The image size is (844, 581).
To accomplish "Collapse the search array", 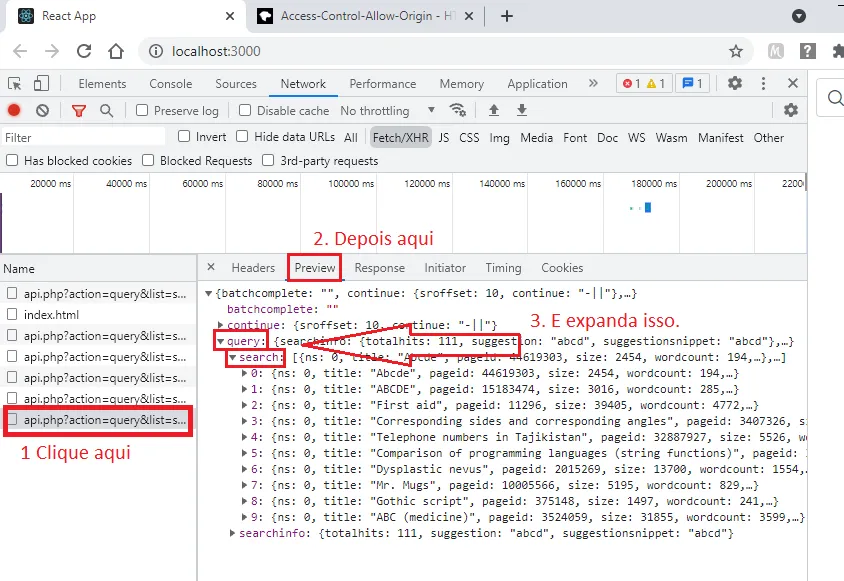I will click(233, 358).
